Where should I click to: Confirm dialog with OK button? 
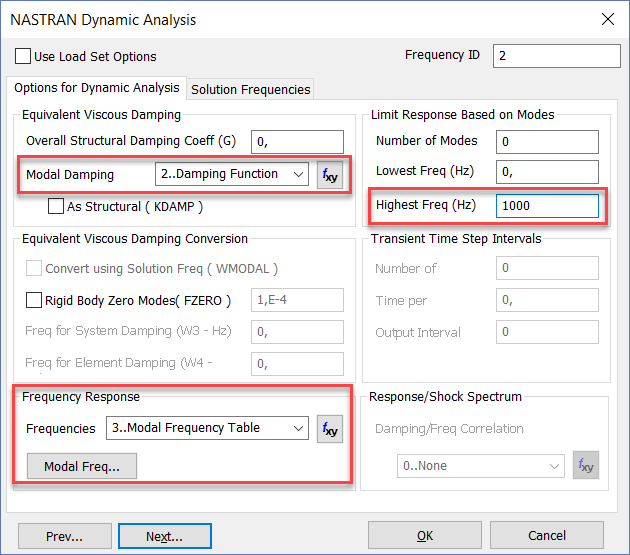pyautogui.click(x=425, y=535)
